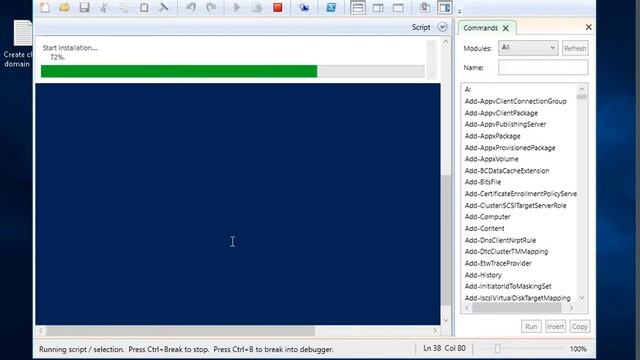Close the Commands tab with its X
The height and width of the screenshot is (360, 640).
(506, 28)
